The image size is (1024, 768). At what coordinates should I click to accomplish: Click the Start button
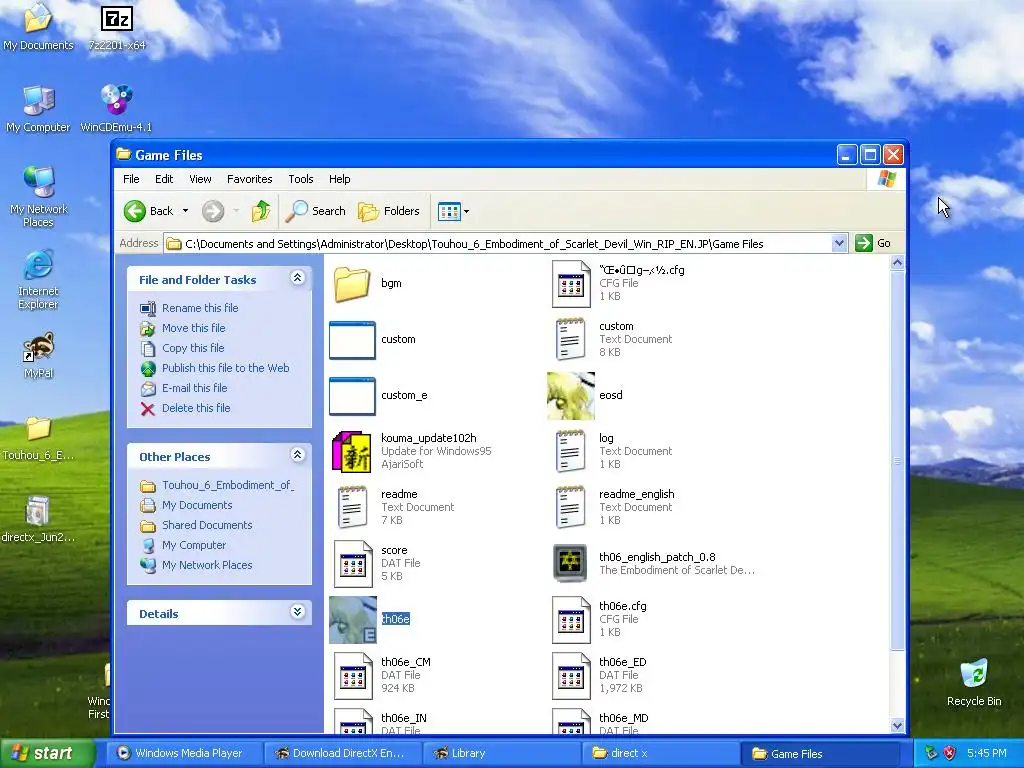[47, 754]
